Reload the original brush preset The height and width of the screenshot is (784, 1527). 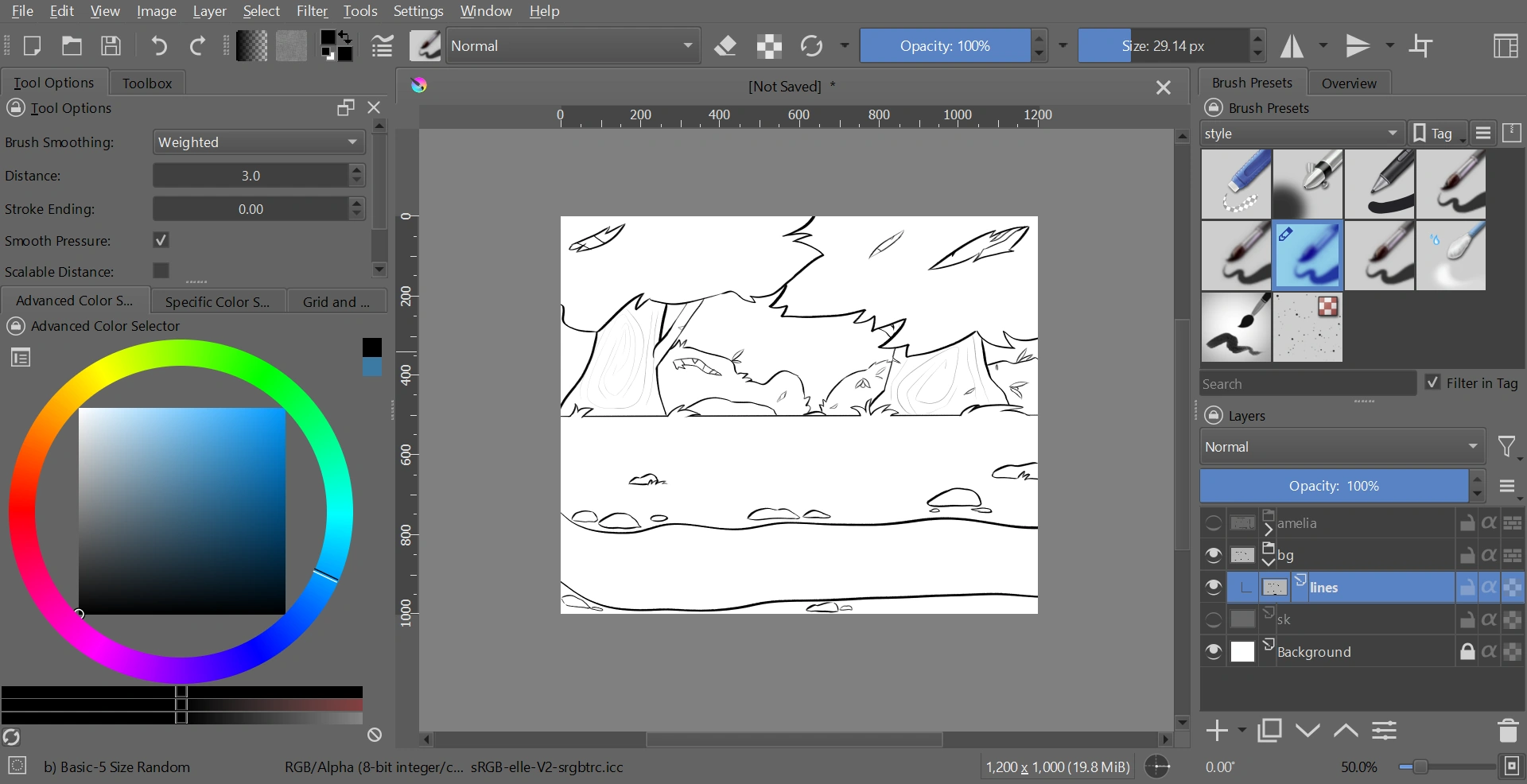pos(812,45)
